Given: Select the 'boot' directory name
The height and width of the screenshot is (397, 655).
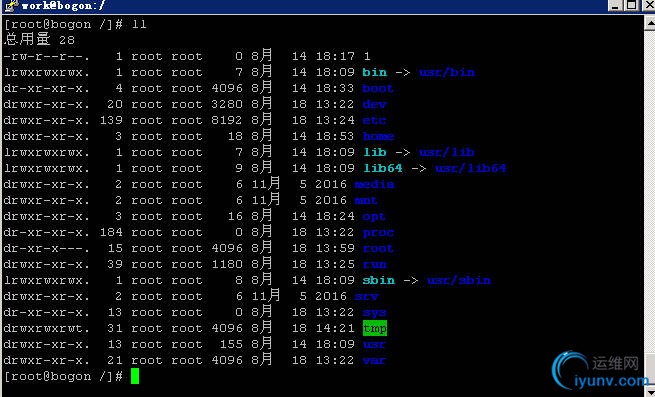Looking at the screenshot, I should tap(378, 88).
